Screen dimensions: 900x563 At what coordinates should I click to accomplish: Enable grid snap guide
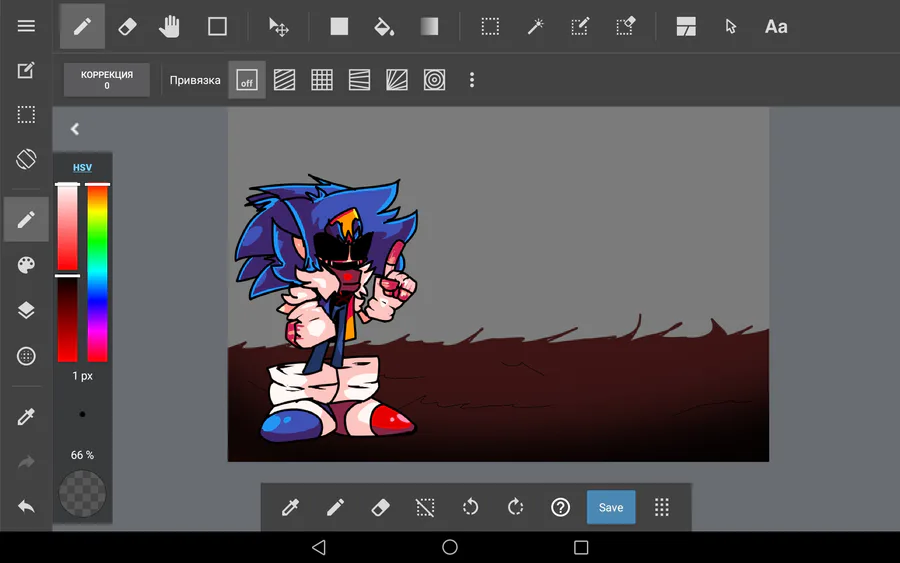321,80
